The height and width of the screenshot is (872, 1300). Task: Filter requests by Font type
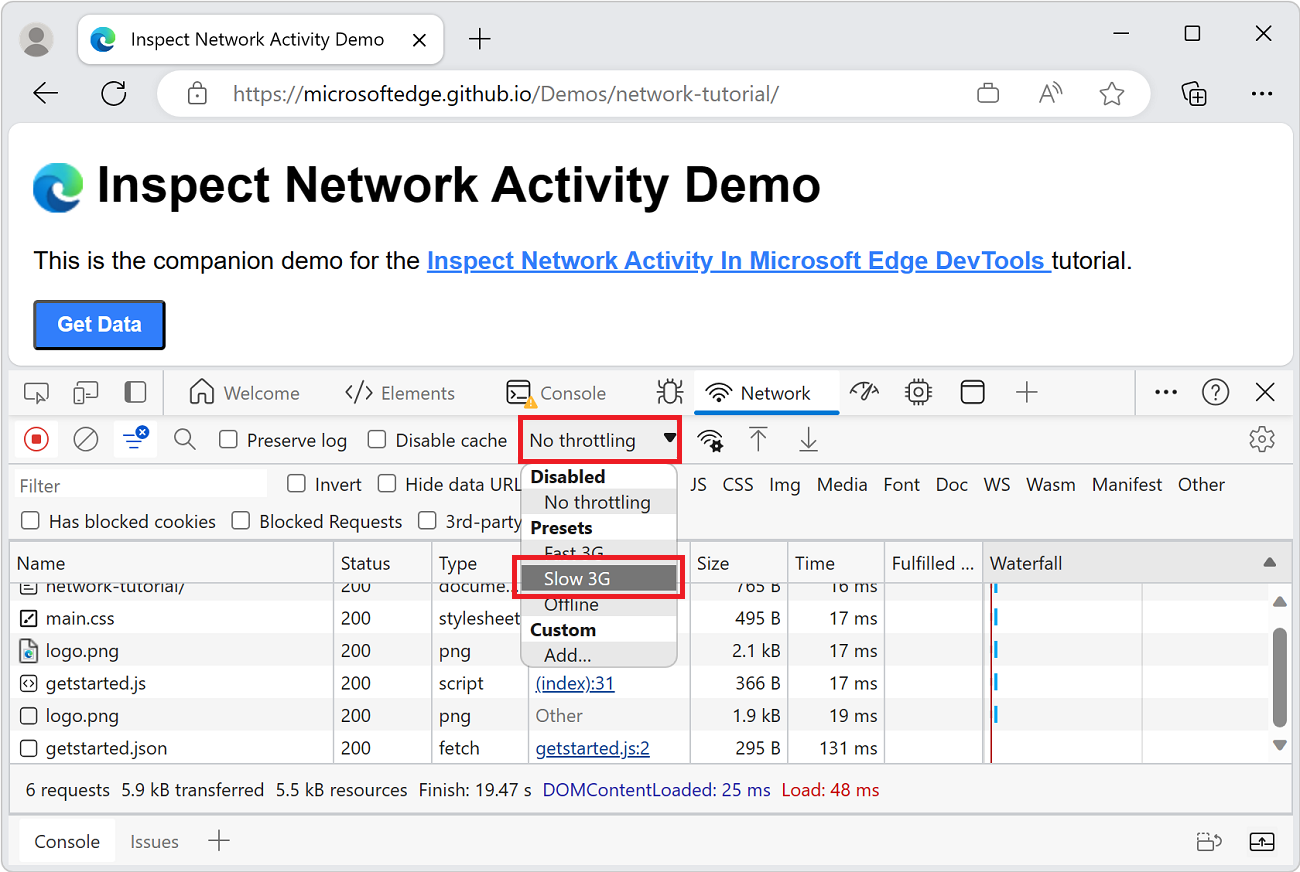(x=901, y=484)
